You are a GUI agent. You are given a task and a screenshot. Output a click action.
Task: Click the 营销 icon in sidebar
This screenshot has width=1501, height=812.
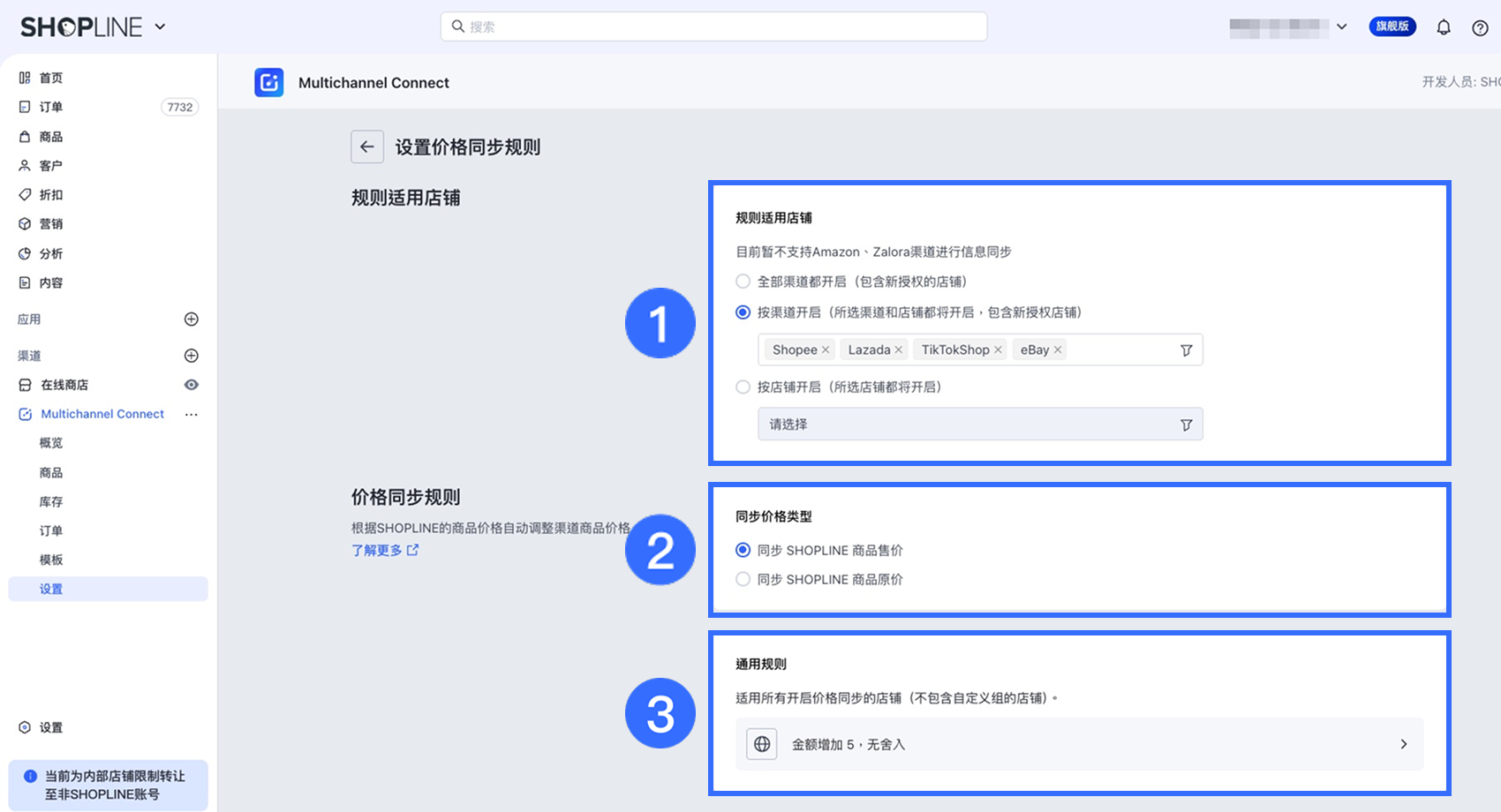pyautogui.click(x=25, y=224)
